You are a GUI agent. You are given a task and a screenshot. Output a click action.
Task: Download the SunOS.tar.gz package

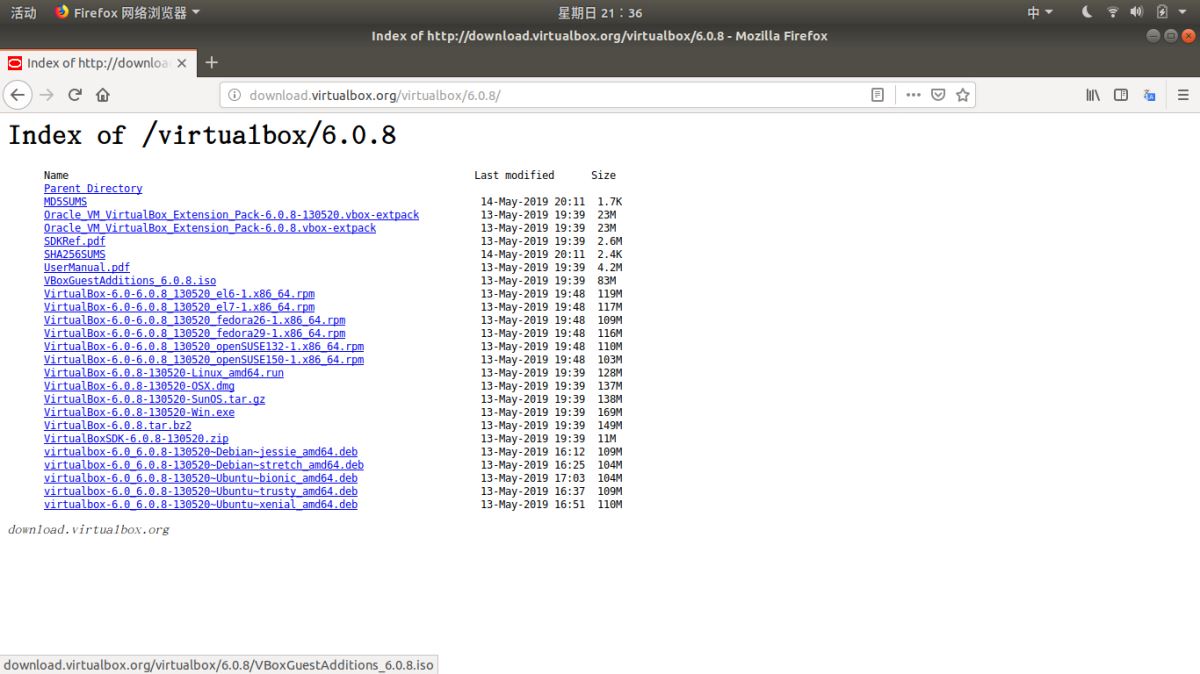click(x=154, y=399)
